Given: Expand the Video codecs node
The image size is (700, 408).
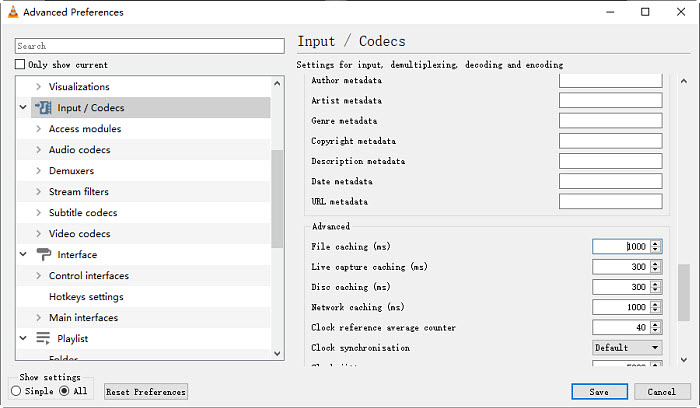Looking at the screenshot, I should 38,234.
